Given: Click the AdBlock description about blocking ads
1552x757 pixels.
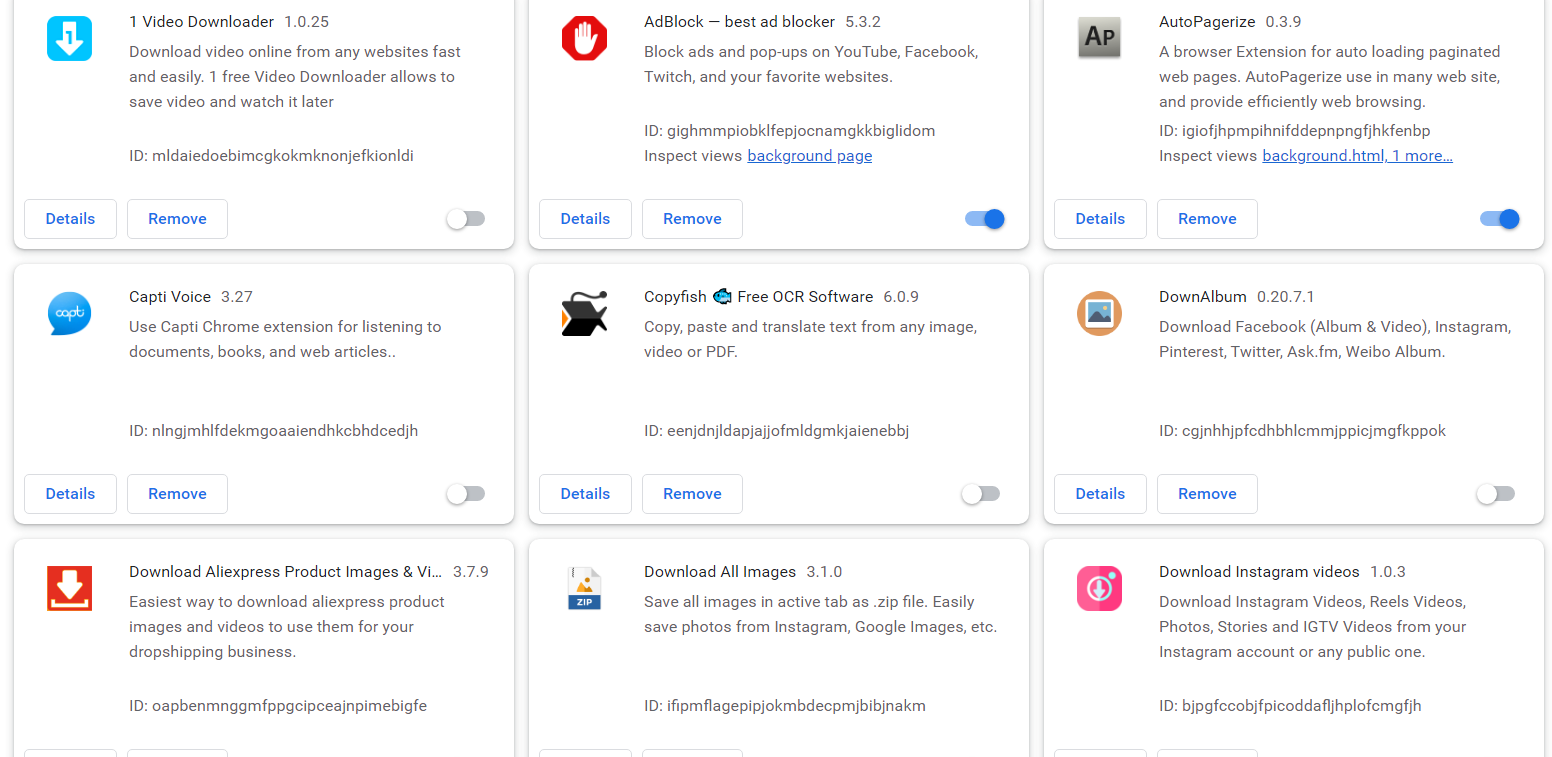Looking at the screenshot, I should [811, 64].
